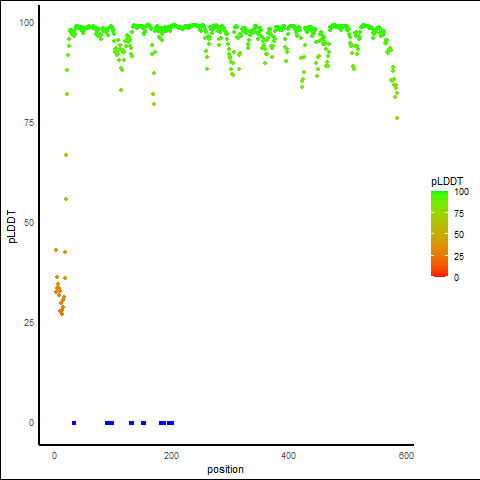Image resolution: width=480 pixels, height=480 pixels.
Task: Click legend label 75
Action: point(459,214)
